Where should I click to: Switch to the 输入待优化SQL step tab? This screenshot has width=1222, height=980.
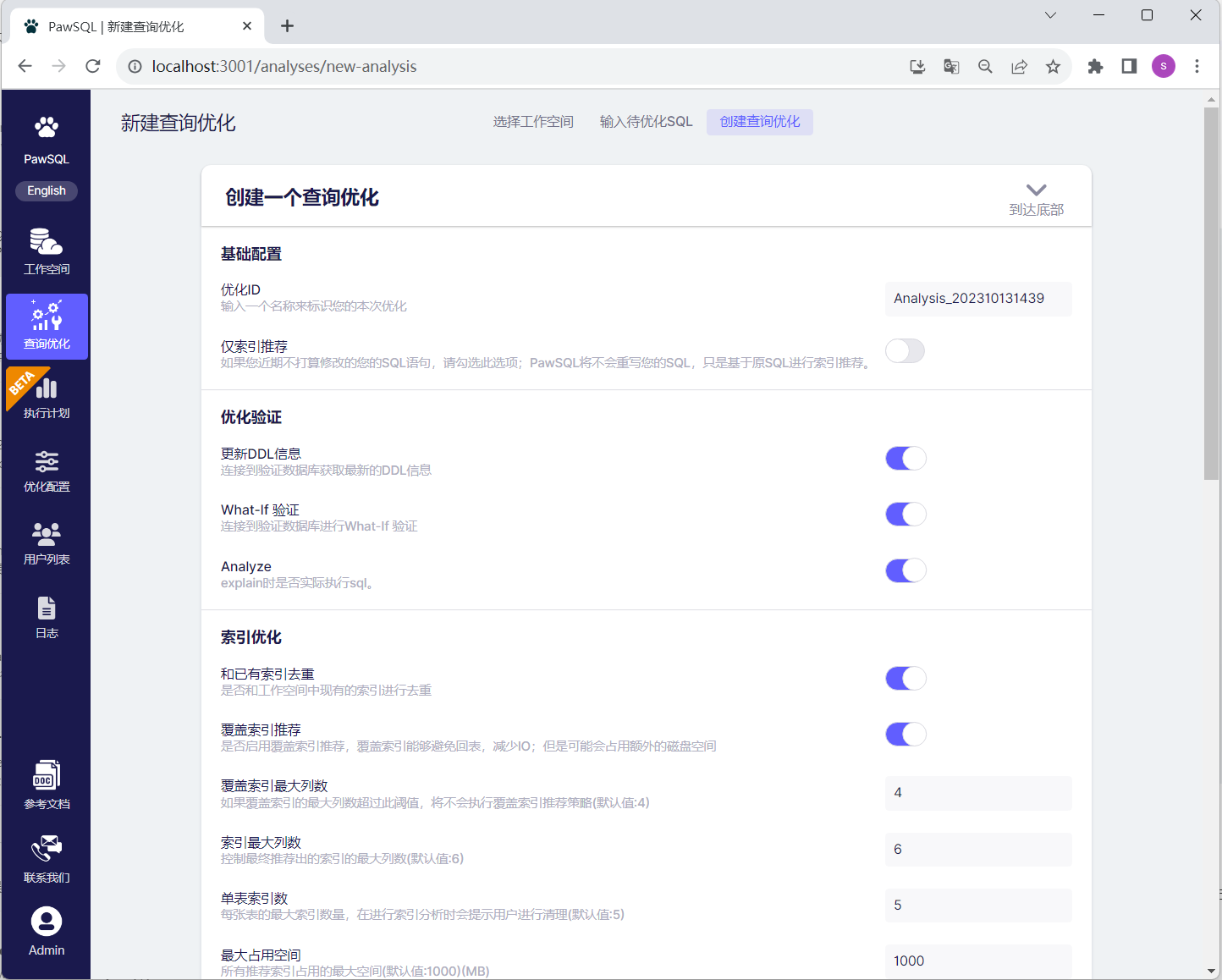[x=646, y=122]
